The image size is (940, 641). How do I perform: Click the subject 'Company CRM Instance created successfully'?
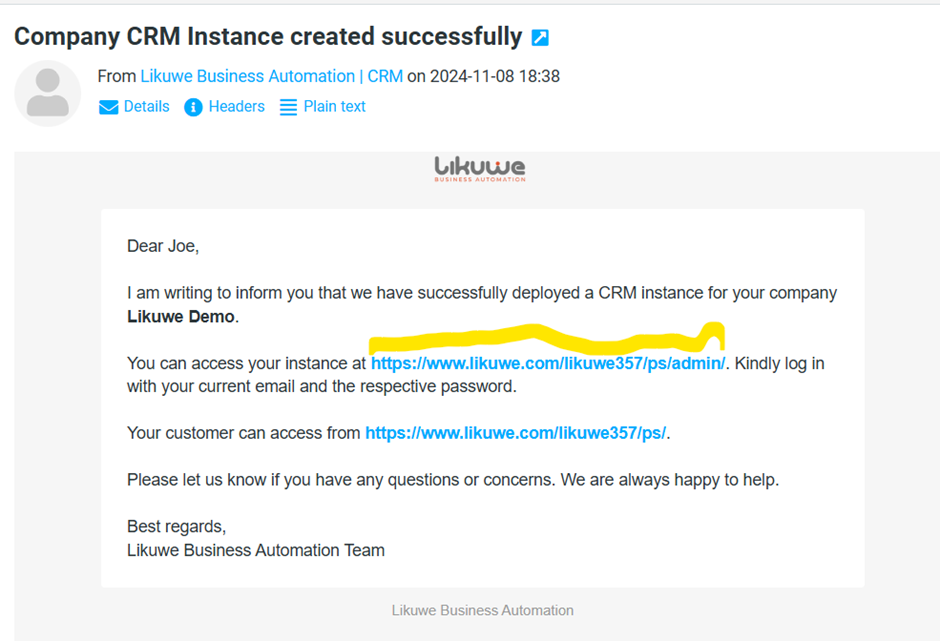tap(268, 37)
